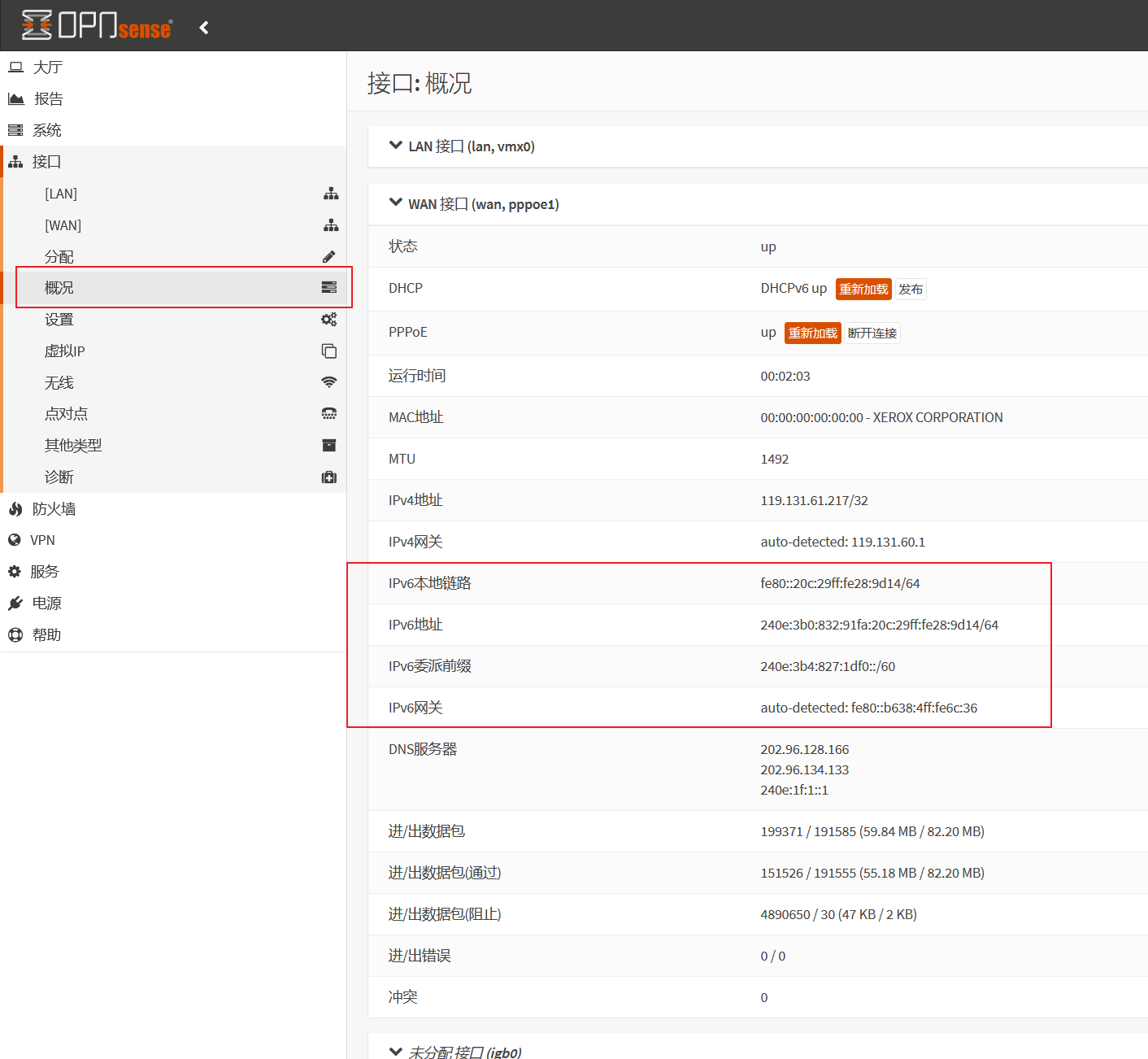Click the IPv6 link-local fe80::20c:29ff:fe28:9d14/64
Viewport: 1148px width, 1059px height.
[x=840, y=584]
